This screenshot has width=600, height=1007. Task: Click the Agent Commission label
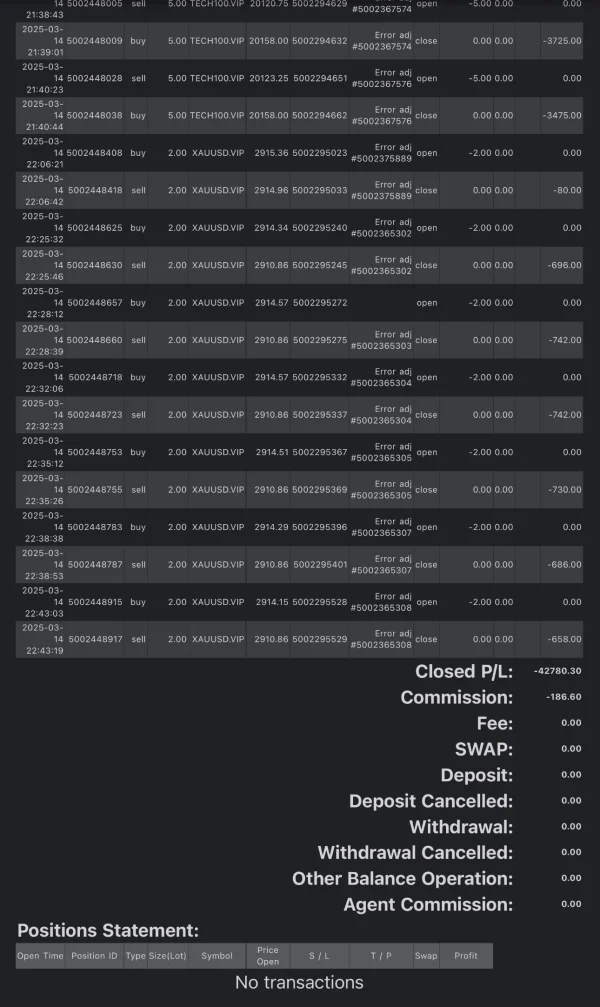[428, 904]
